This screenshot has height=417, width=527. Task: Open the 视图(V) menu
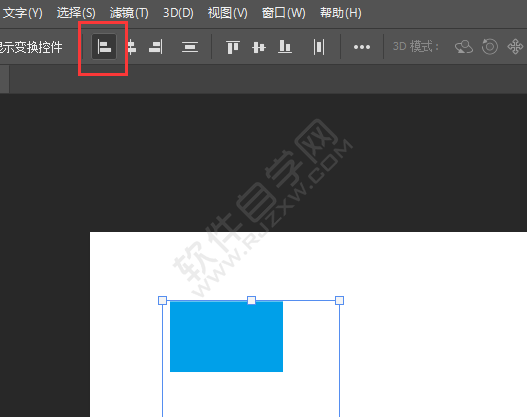(228, 13)
